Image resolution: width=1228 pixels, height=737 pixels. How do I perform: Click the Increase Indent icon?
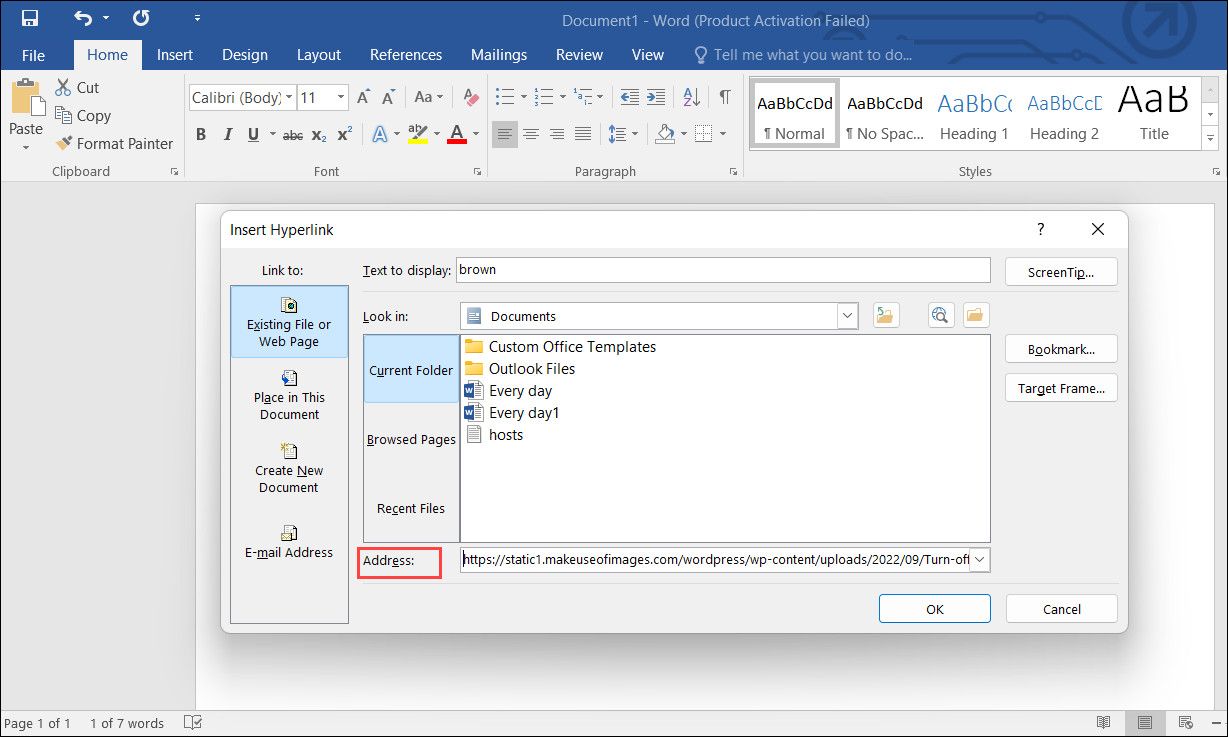(656, 97)
